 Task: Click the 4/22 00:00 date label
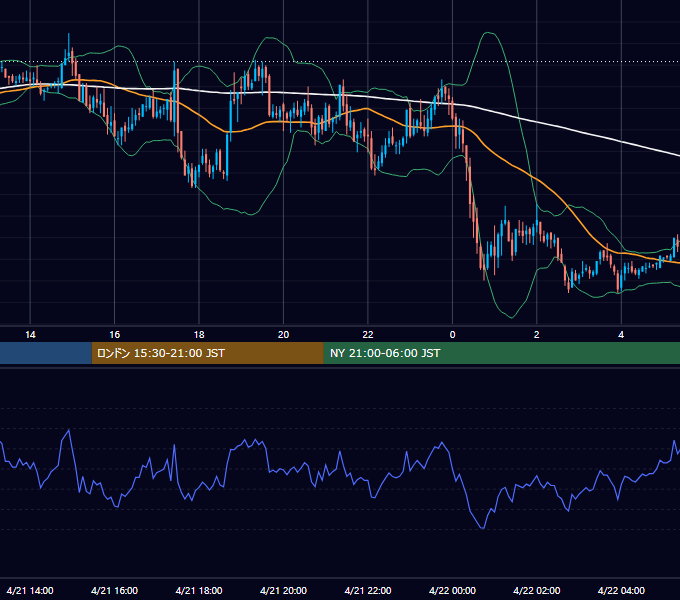click(x=452, y=590)
